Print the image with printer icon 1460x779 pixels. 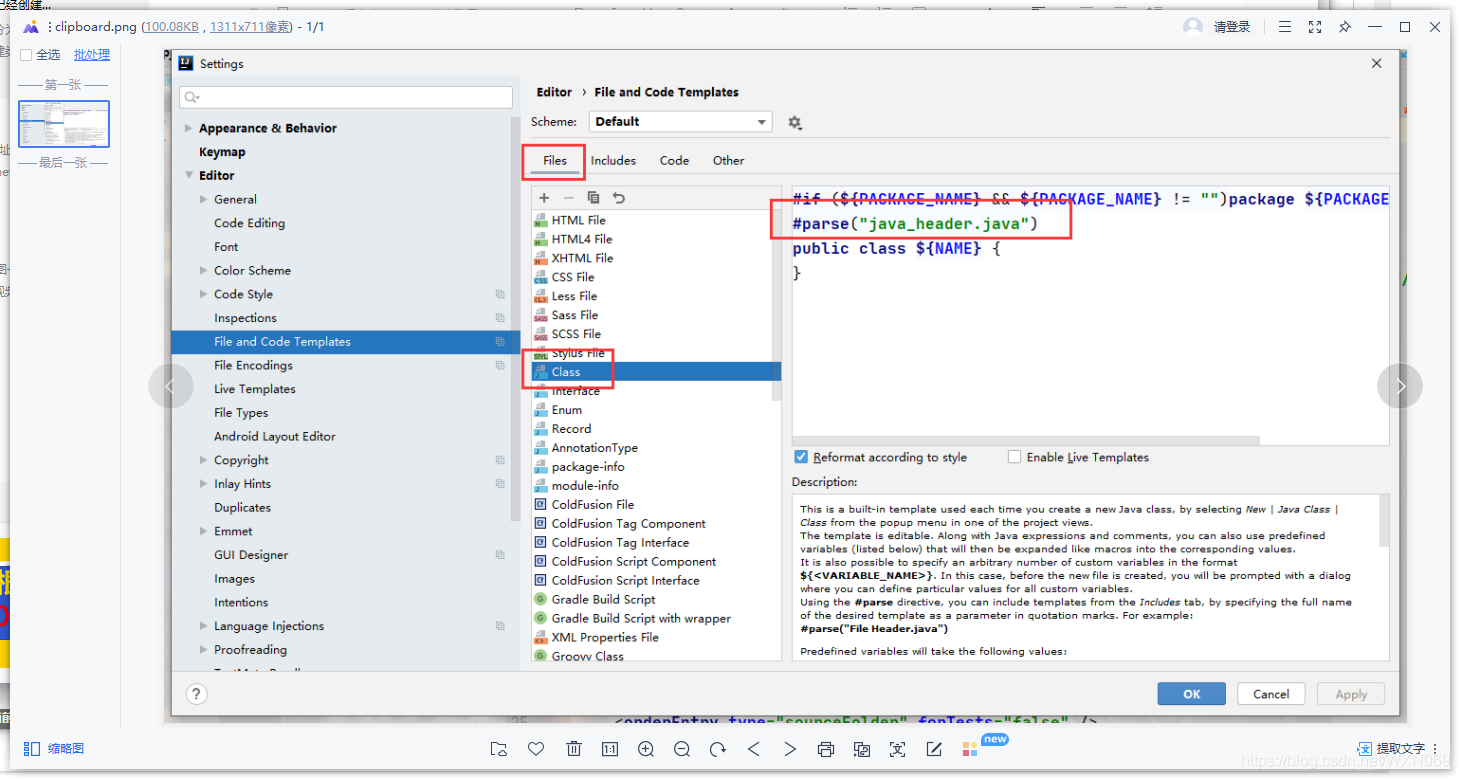(x=826, y=749)
